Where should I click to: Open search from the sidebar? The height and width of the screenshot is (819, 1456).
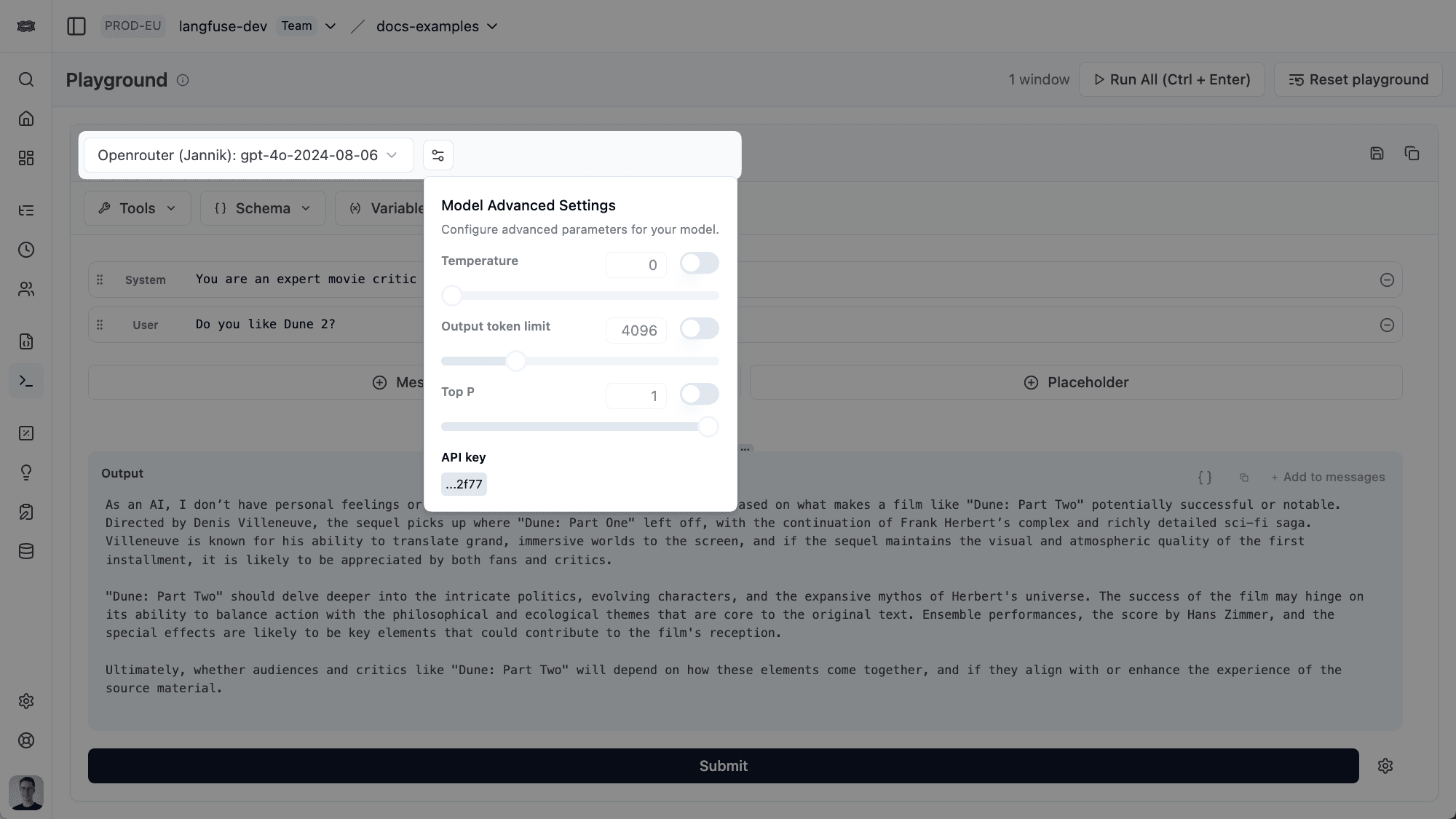[26, 79]
